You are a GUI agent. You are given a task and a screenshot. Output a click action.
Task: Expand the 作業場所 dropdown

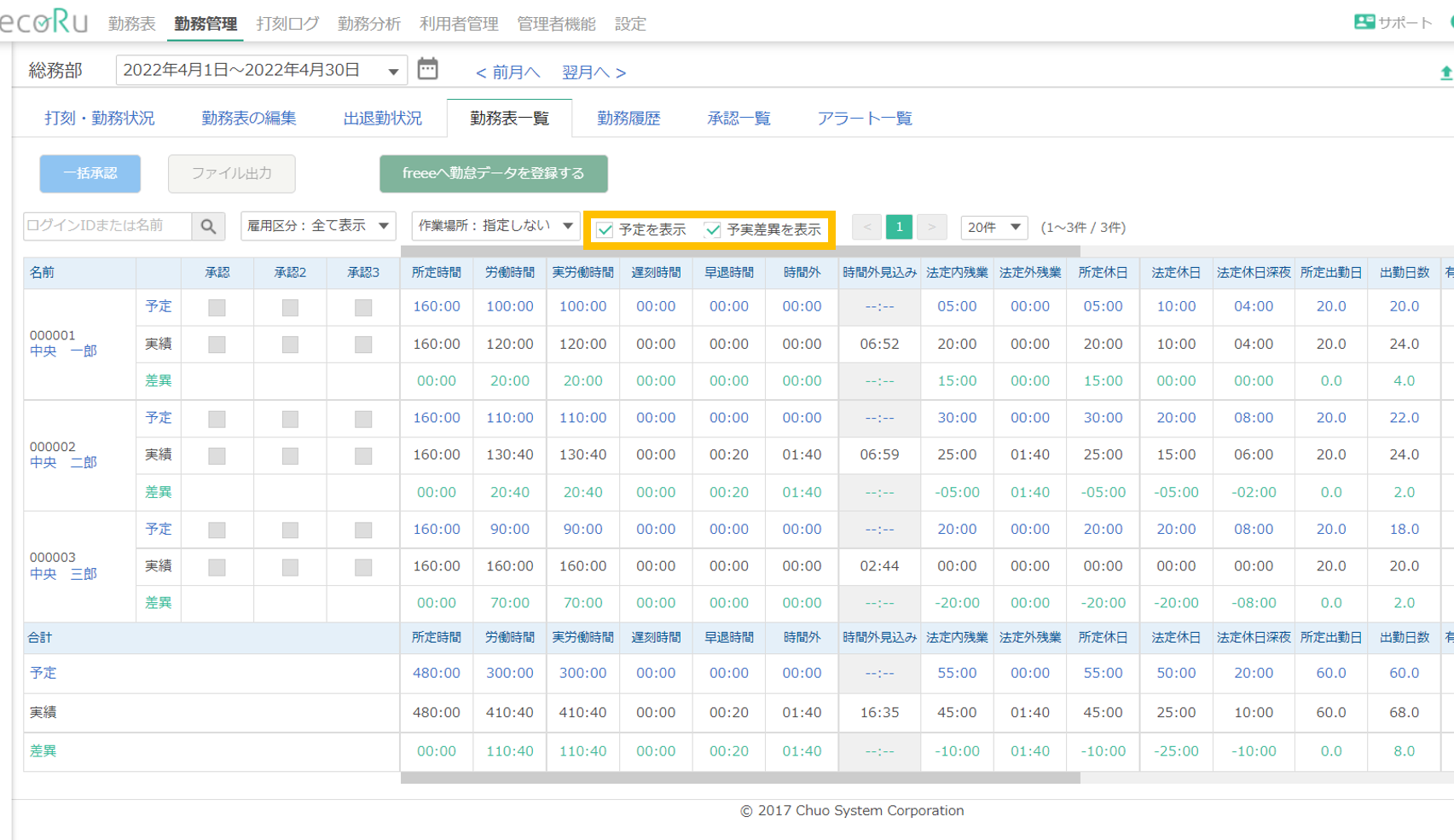[495, 226]
